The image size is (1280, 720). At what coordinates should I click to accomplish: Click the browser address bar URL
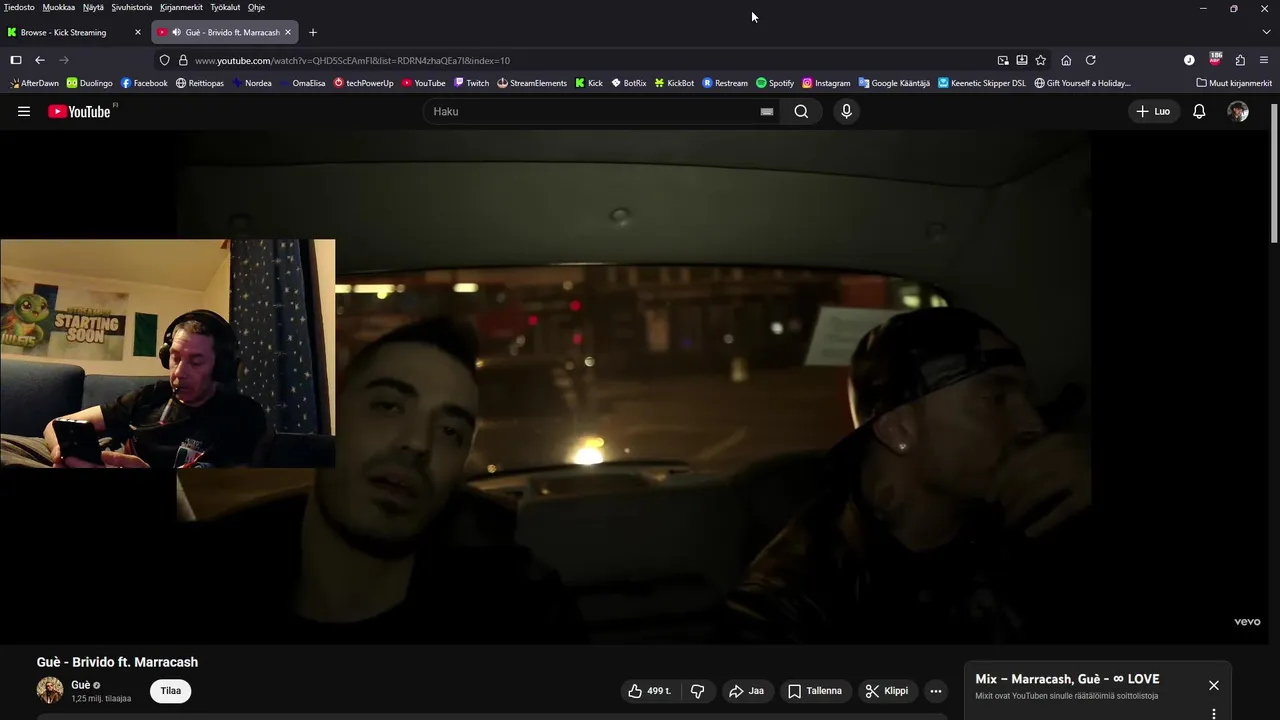[352, 60]
